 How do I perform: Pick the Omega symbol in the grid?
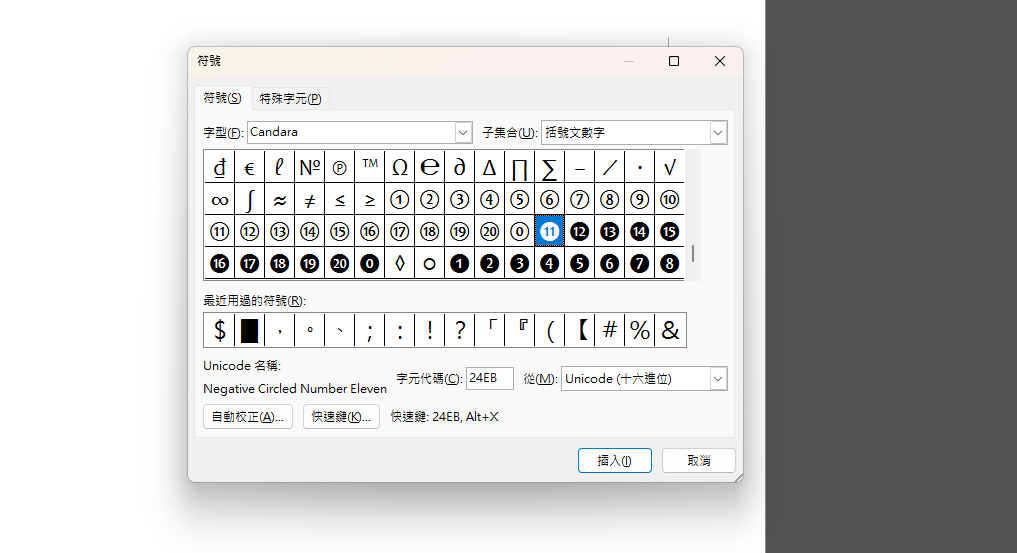400,168
